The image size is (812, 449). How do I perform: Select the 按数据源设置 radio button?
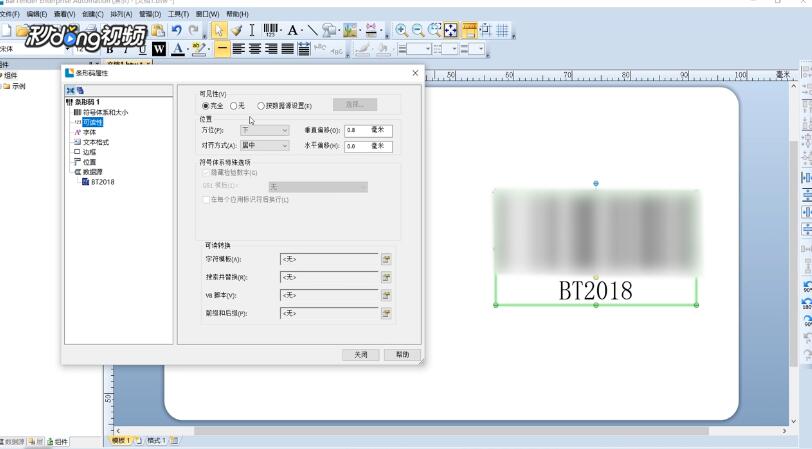(261, 106)
